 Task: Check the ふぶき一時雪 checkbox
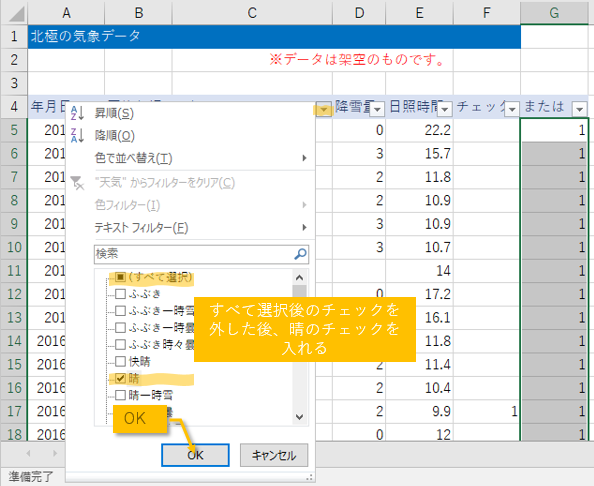[120, 311]
